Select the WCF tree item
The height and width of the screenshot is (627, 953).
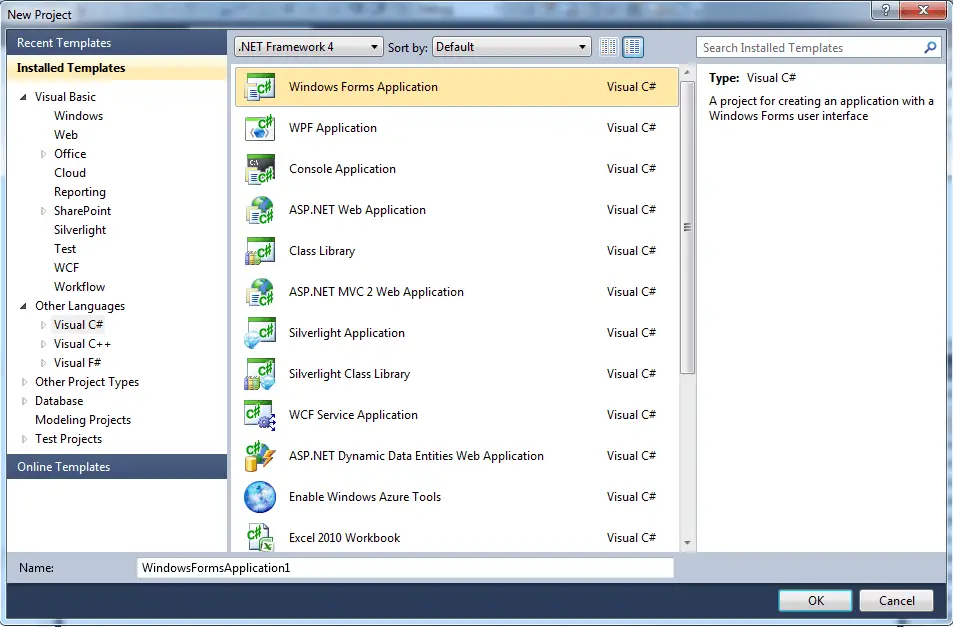coord(66,268)
